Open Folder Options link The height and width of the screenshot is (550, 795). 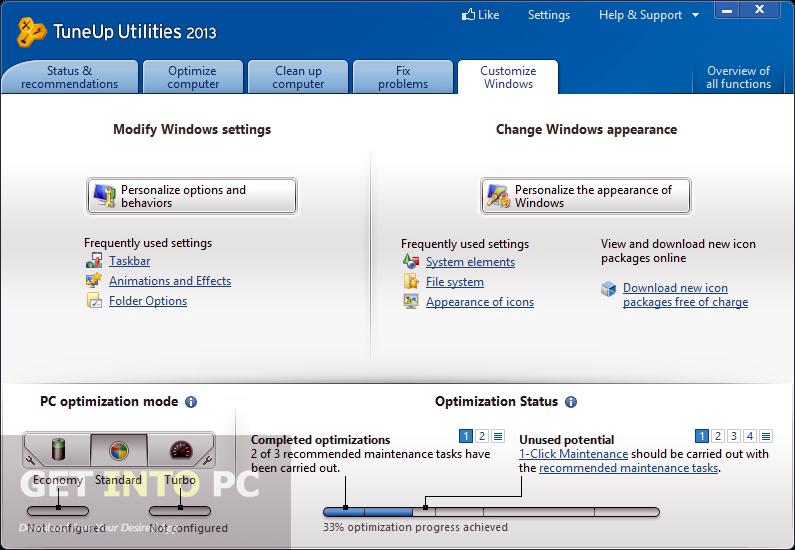(x=148, y=301)
